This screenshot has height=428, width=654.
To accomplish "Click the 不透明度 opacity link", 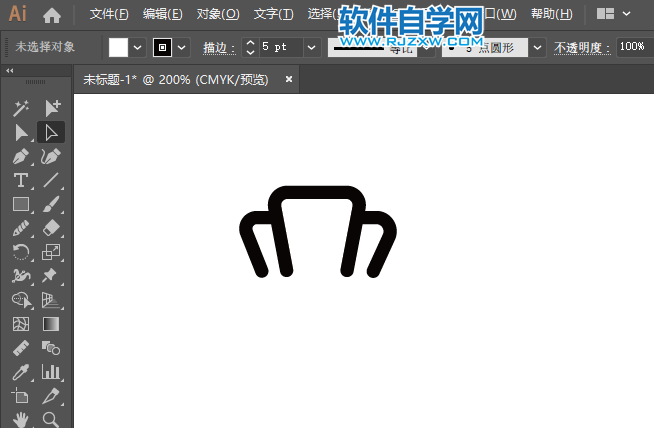I will (x=582, y=48).
